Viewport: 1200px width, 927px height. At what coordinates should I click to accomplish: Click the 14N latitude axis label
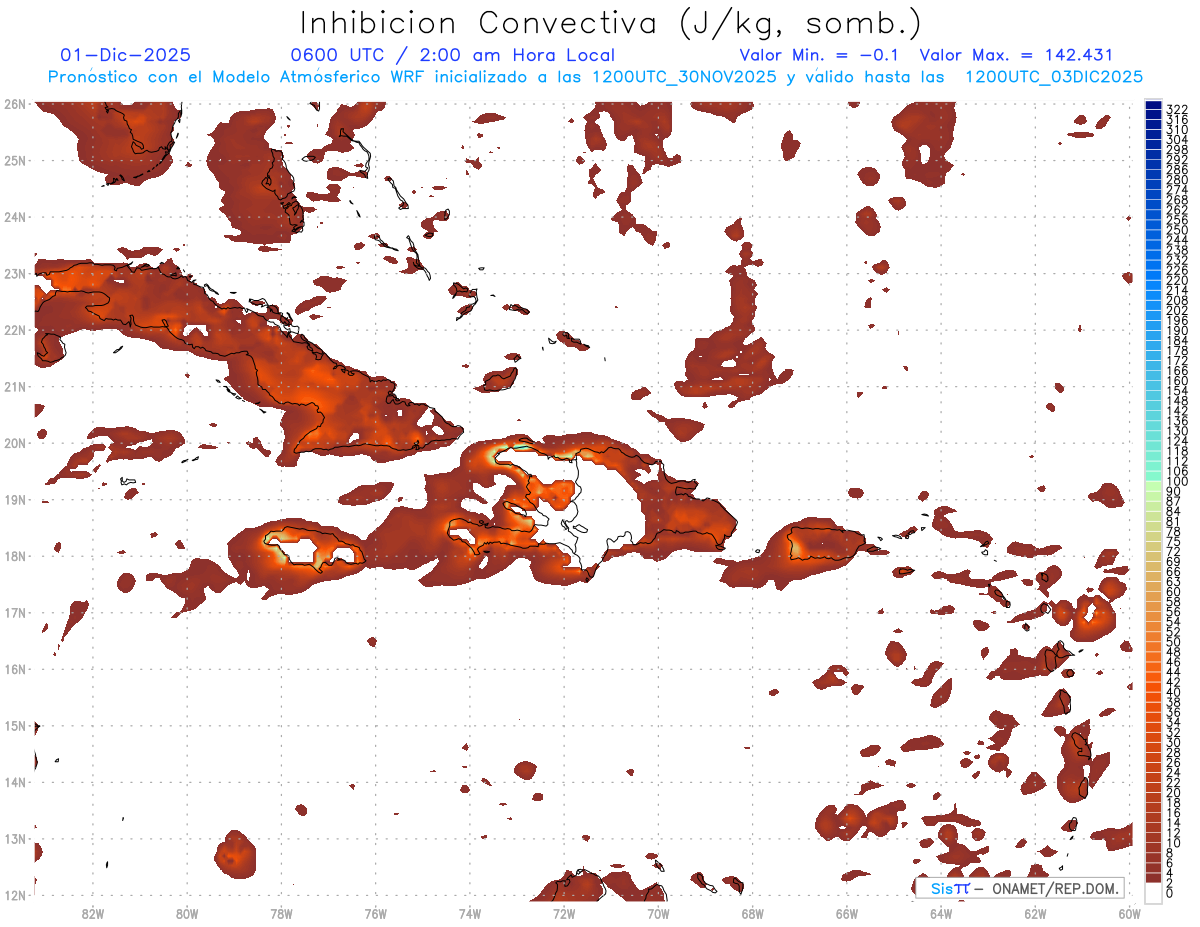coord(14,782)
